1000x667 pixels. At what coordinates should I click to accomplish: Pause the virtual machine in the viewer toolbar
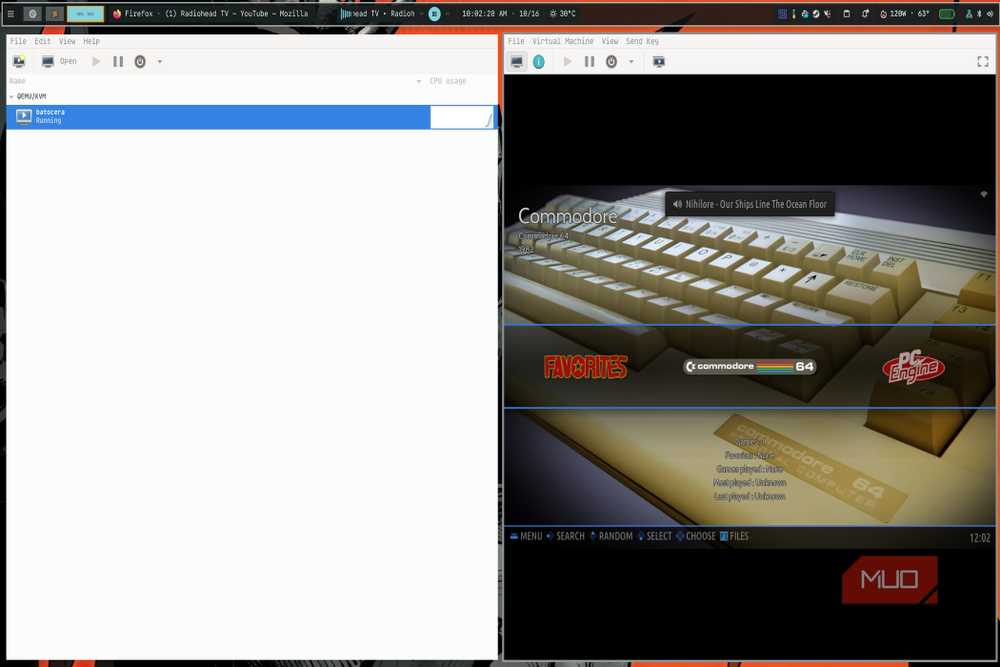[x=589, y=62]
